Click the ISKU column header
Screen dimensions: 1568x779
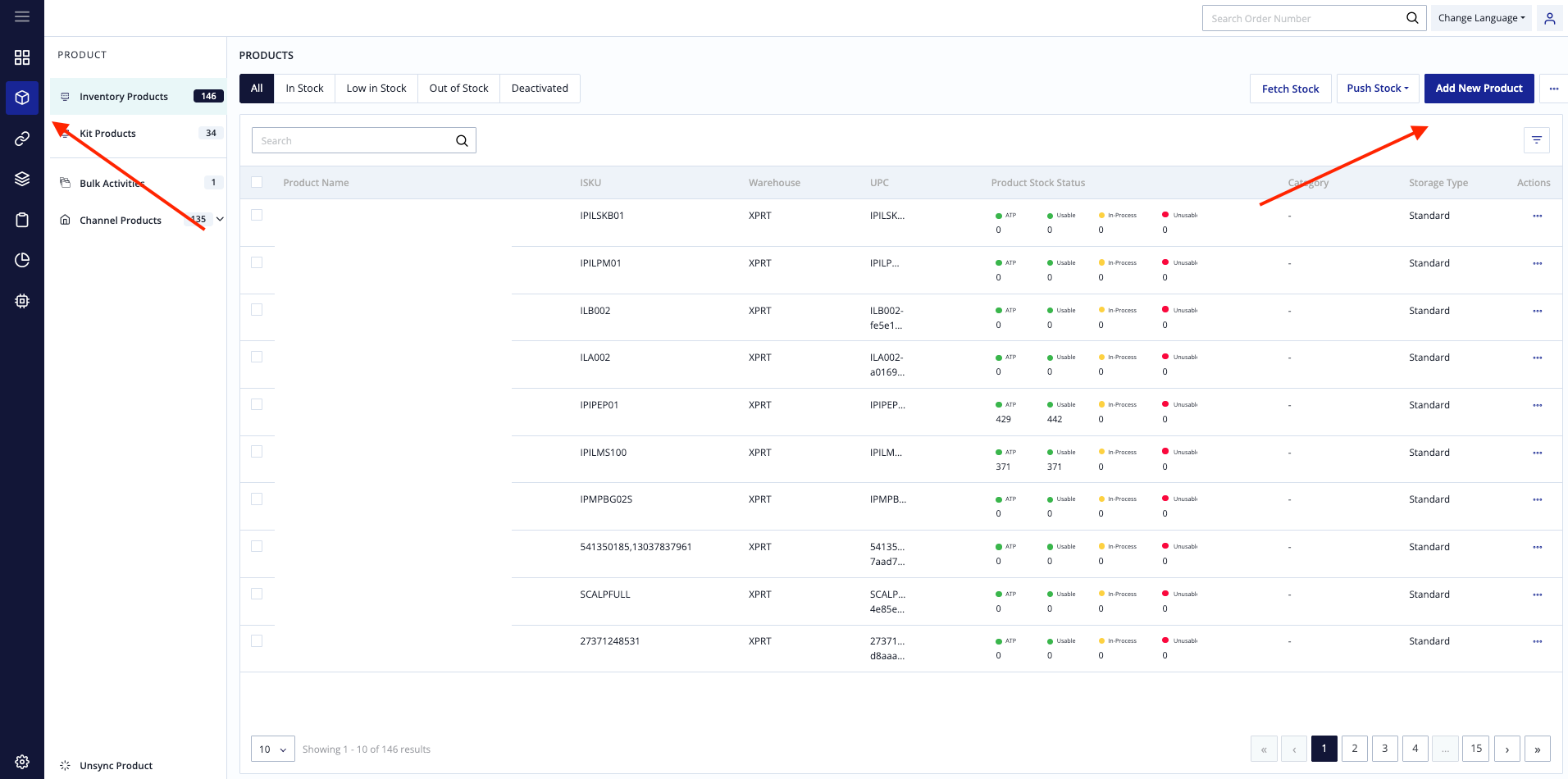(590, 183)
